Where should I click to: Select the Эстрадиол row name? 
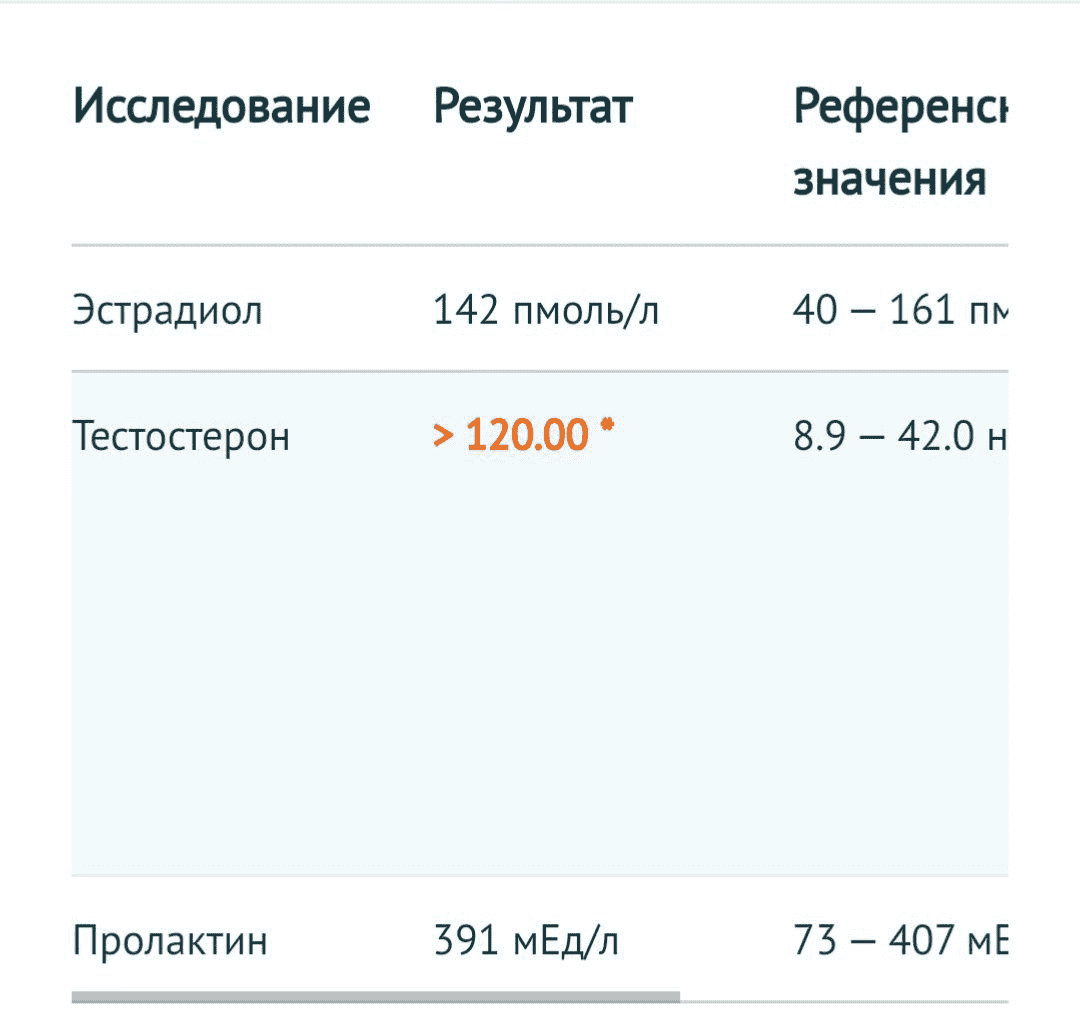point(167,311)
